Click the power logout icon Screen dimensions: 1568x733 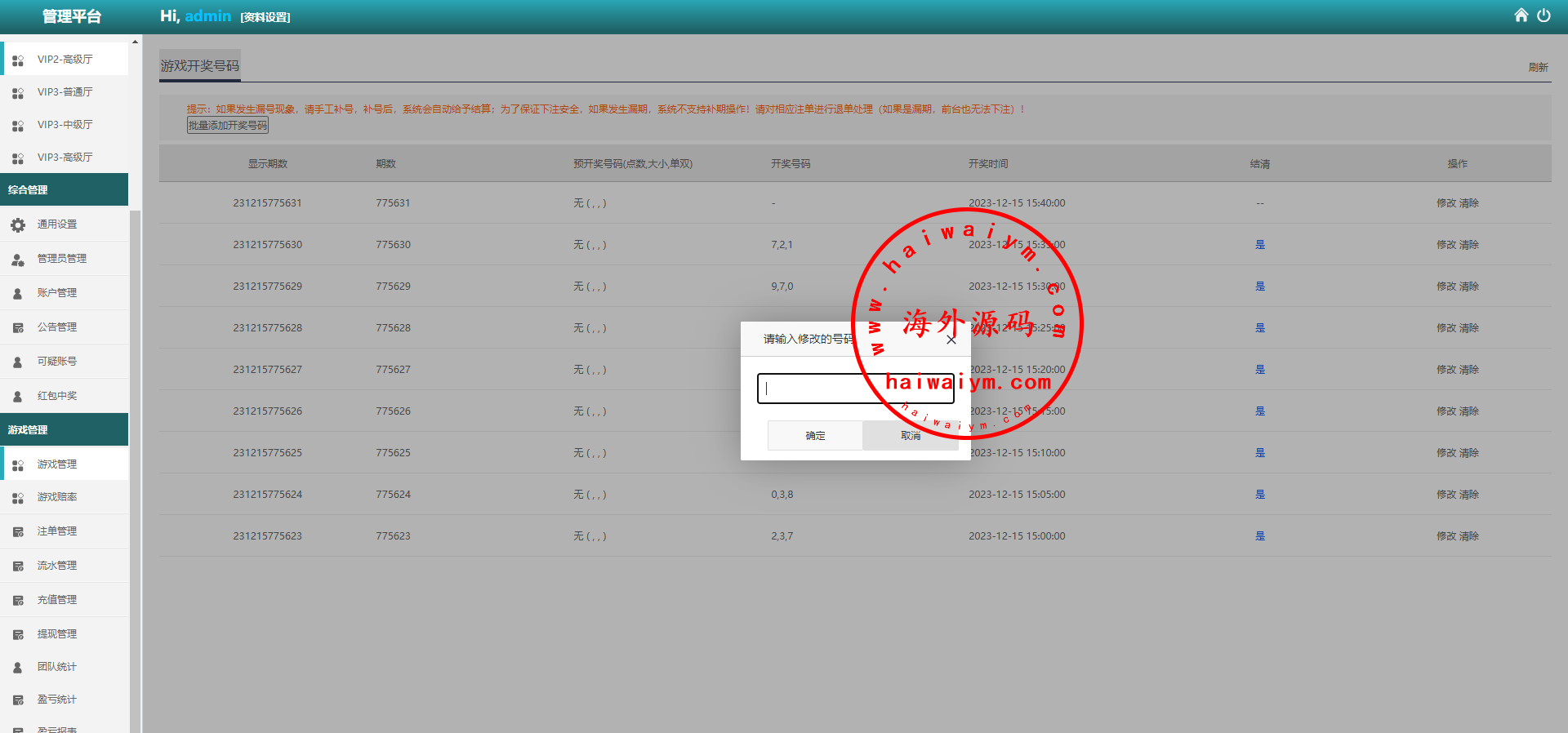pos(1543,16)
